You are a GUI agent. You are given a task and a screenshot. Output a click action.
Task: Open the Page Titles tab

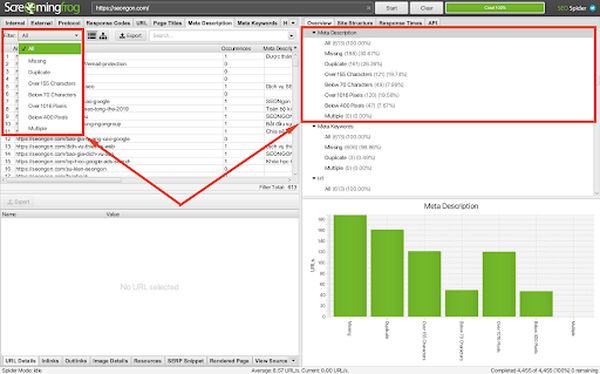(167, 23)
